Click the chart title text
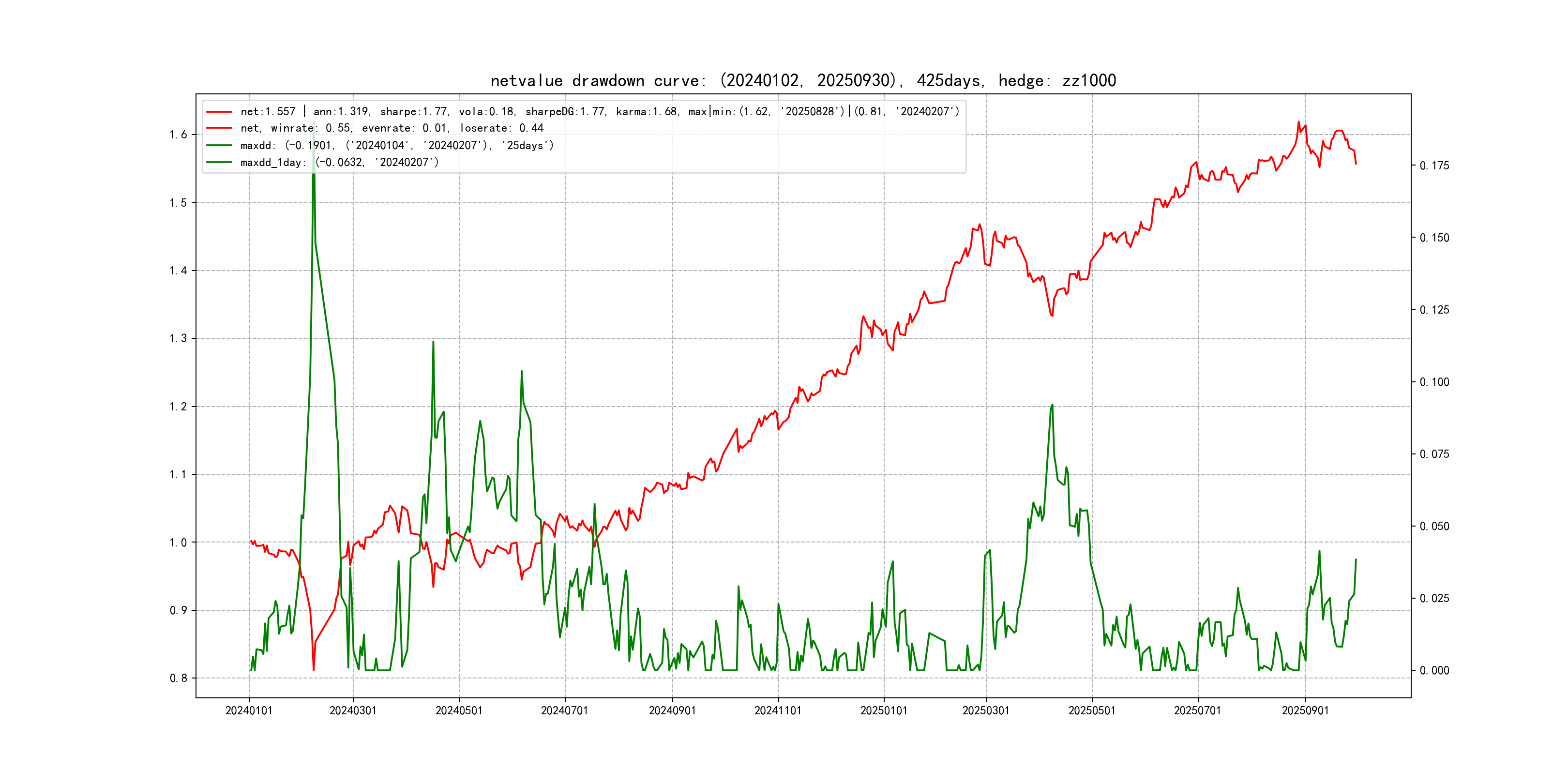1568x784 pixels. 803,81
